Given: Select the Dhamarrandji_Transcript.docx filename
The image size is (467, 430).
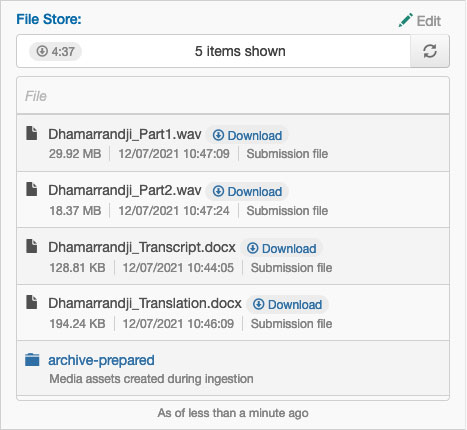Looking at the screenshot, I should click(x=142, y=247).
